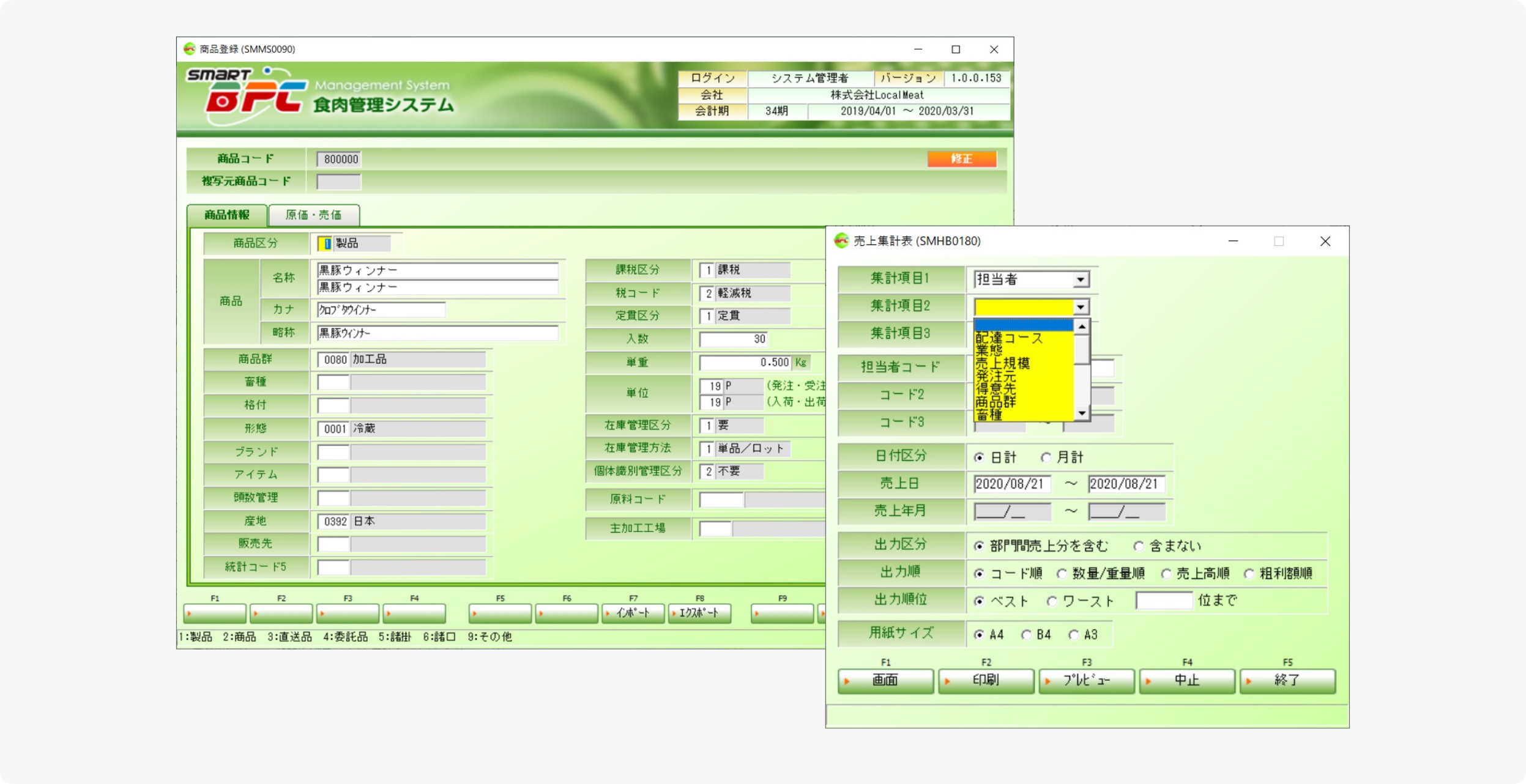
Task: Click the blank F1 button in 商品登録
Action: click(215, 613)
